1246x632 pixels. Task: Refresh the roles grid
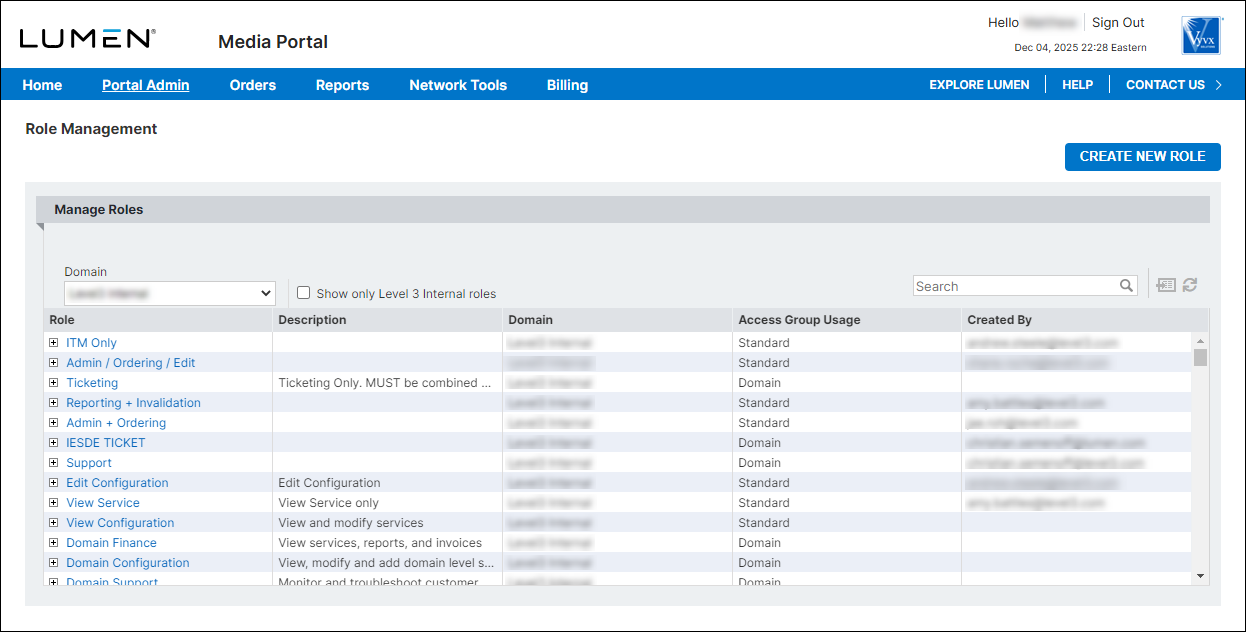pyautogui.click(x=1189, y=286)
